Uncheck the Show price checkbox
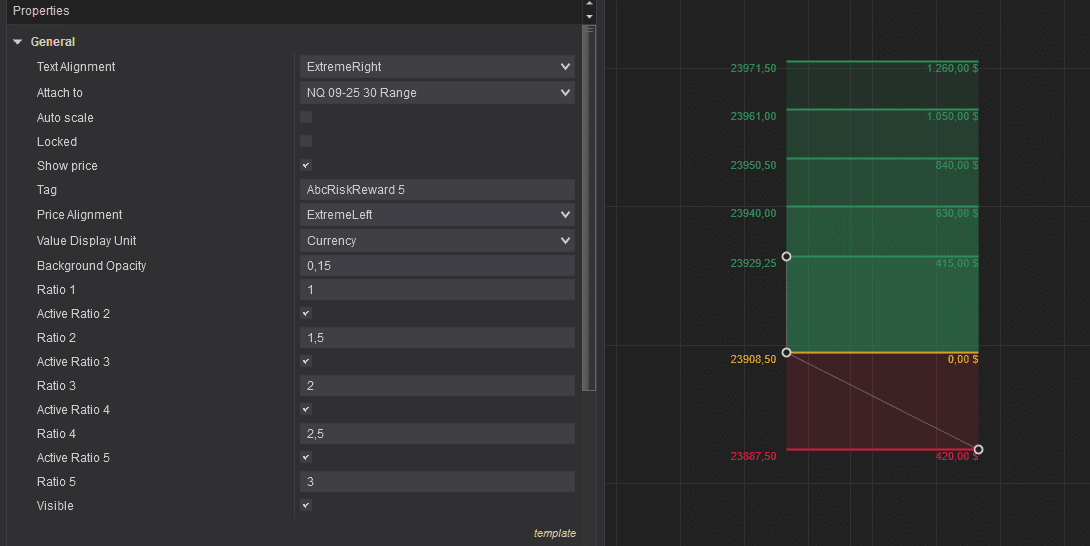1090x546 pixels. [x=306, y=166]
